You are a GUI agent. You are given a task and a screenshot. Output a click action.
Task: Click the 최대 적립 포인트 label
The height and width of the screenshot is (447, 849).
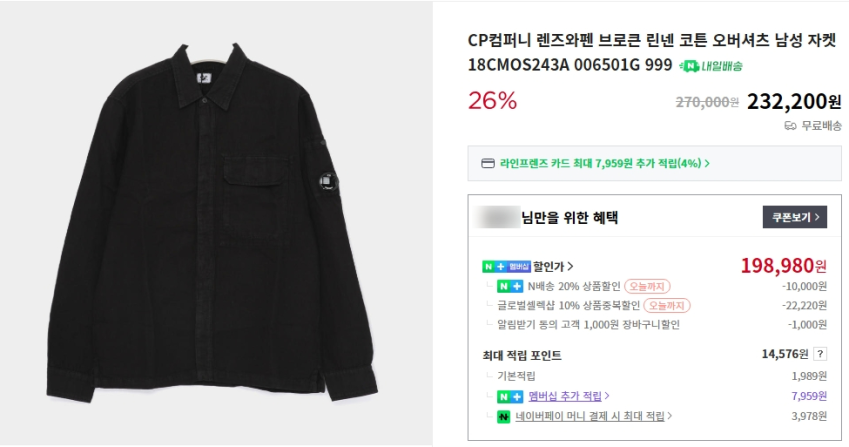pyautogui.click(x=521, y=355)
